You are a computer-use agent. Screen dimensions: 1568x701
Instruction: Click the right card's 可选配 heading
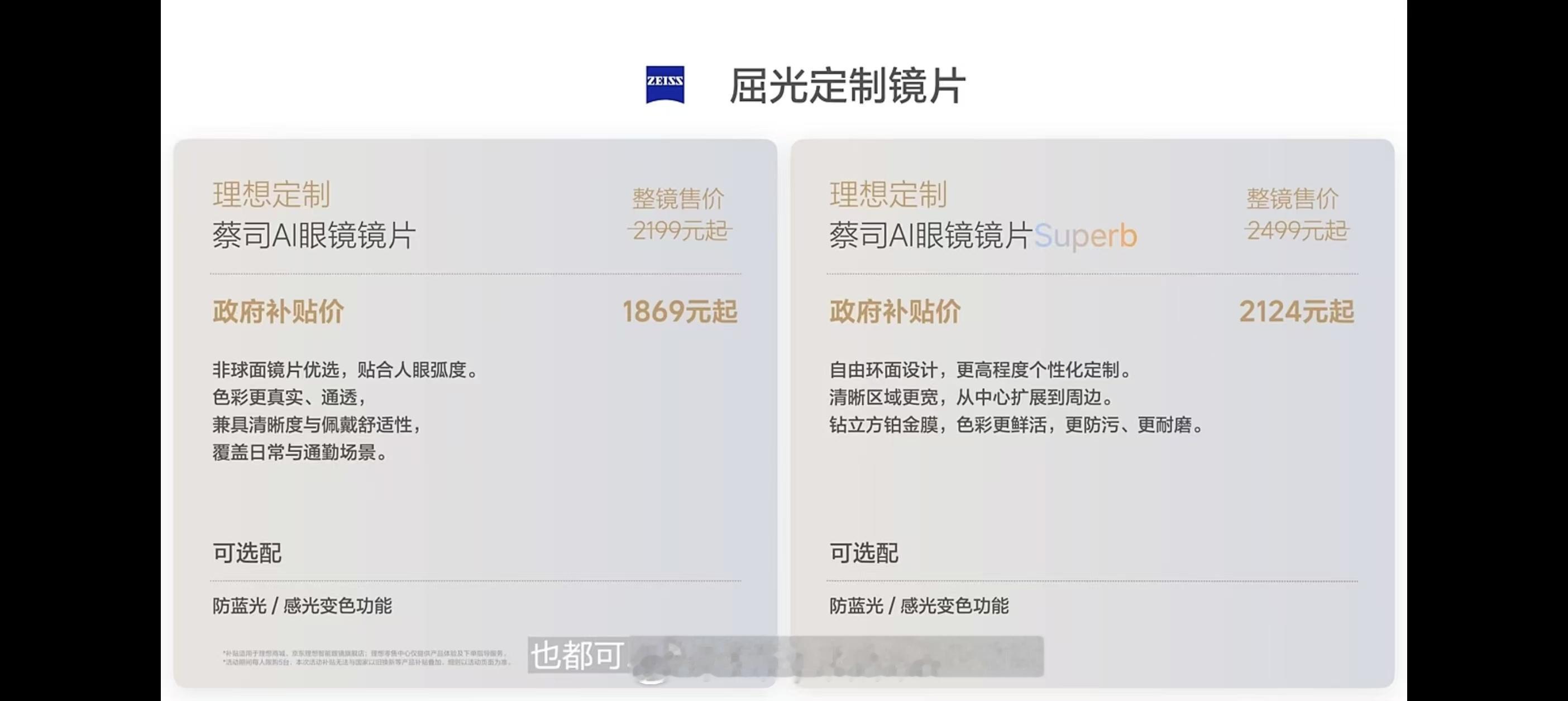click(864, 553)
